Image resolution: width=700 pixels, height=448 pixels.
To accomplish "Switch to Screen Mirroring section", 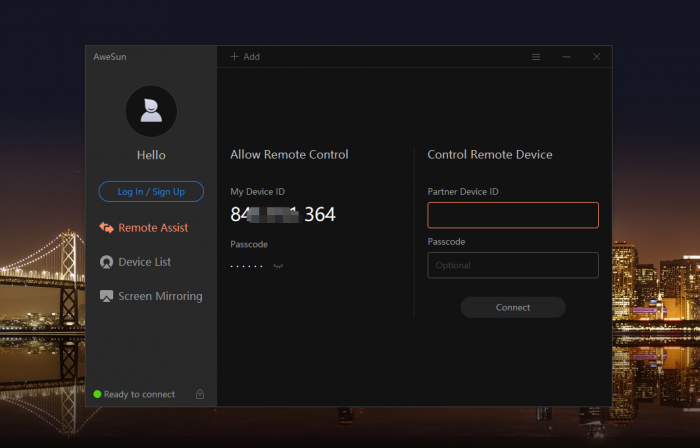I will pos(151,296).
